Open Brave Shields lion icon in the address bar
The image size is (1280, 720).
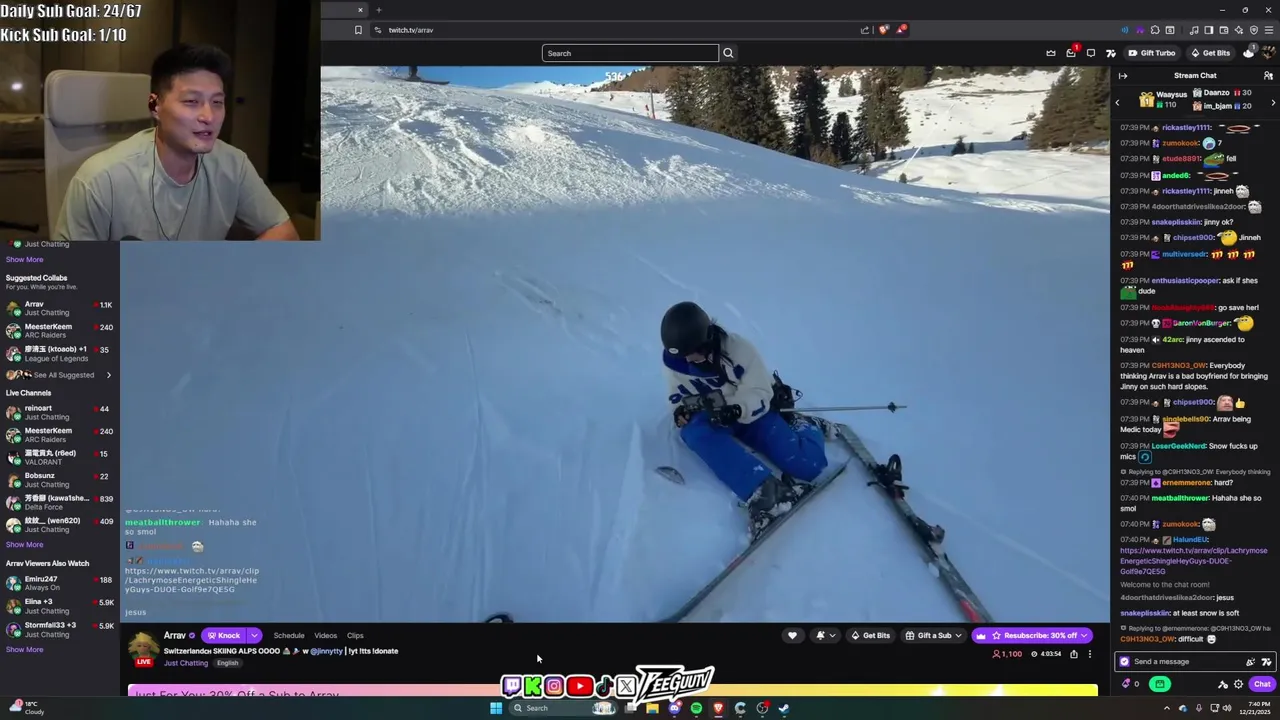883,30
